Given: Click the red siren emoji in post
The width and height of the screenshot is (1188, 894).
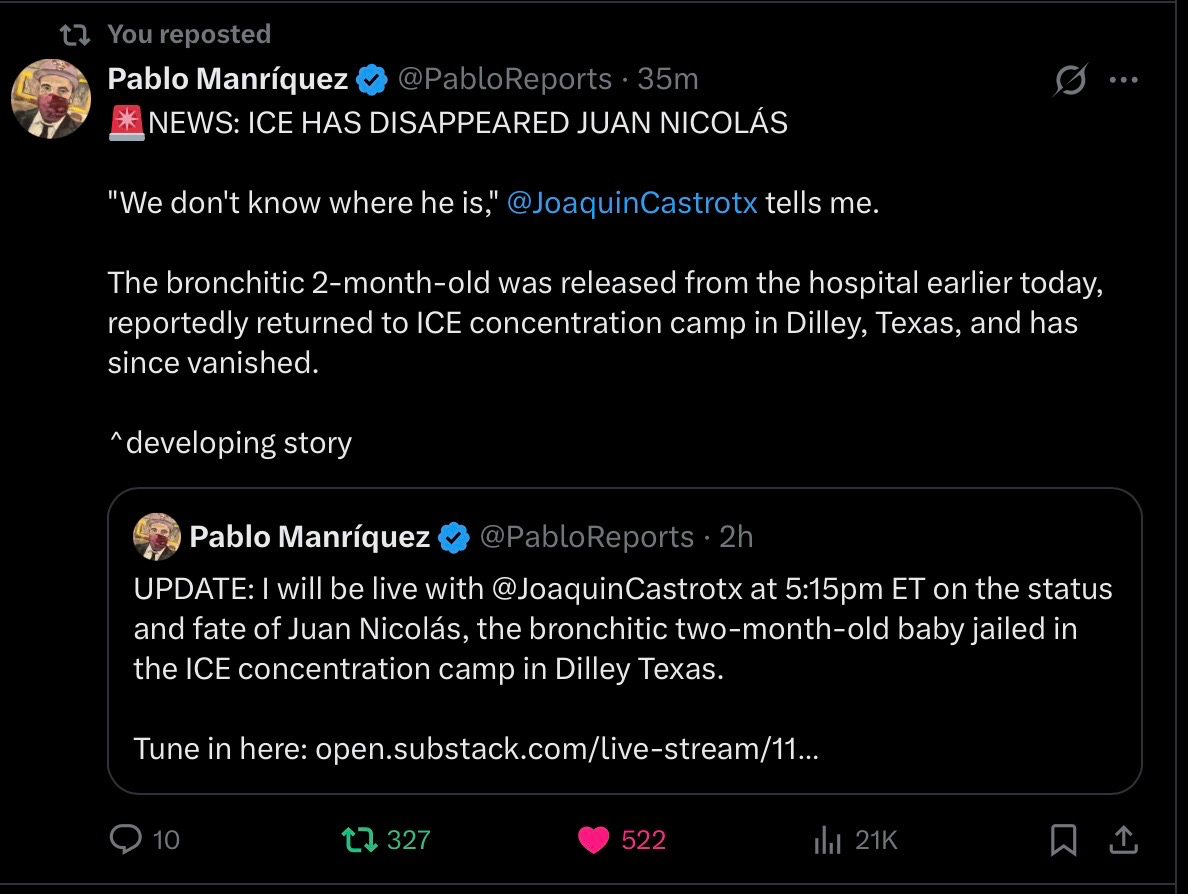Looking at the screenshot, I should pyautogui.click(x=127, y=123).
